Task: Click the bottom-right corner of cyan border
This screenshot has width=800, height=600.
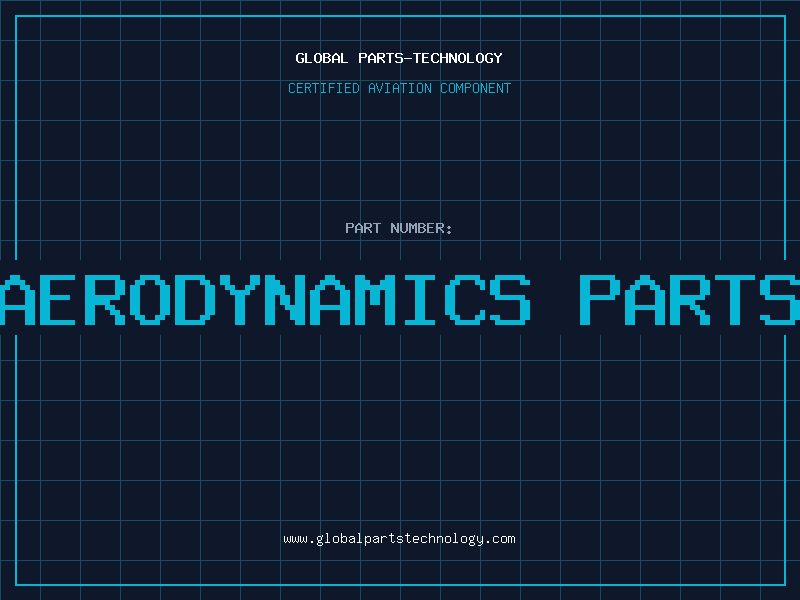Action: pos(784,584)
